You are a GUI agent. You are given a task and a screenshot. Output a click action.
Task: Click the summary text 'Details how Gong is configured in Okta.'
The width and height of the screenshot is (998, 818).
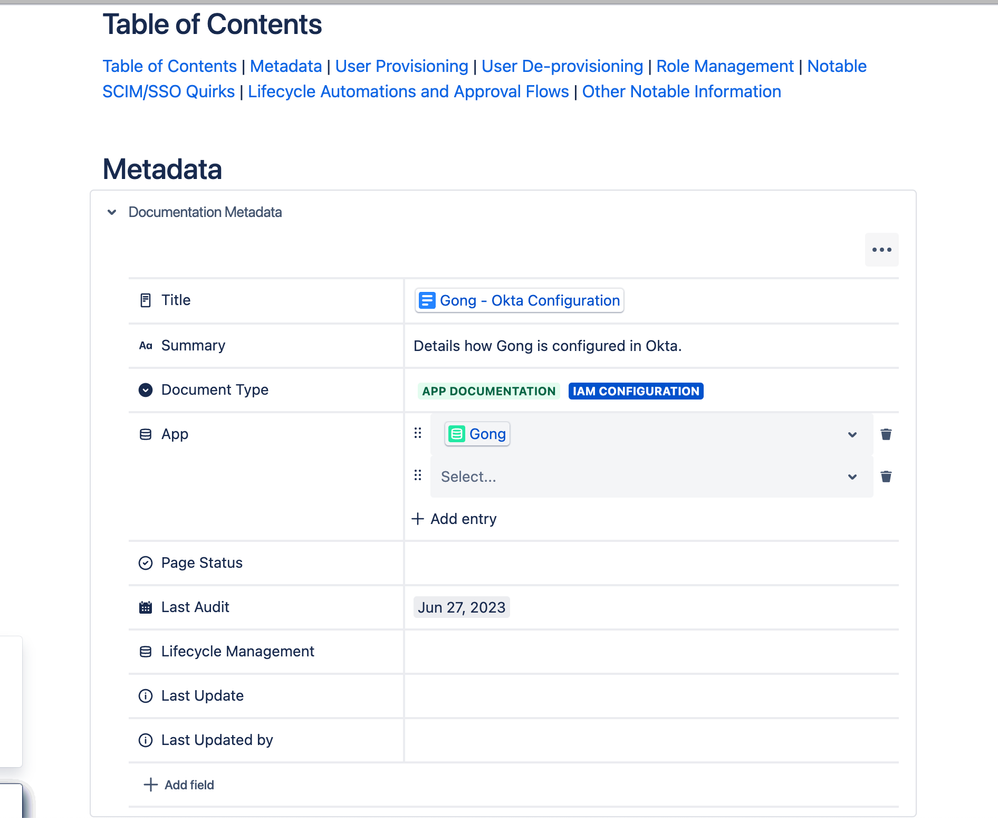(x=547, y=346)
